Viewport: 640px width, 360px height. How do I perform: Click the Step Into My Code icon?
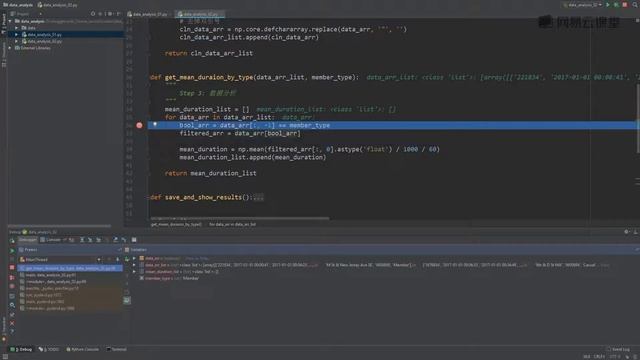[x=98, y=240]
